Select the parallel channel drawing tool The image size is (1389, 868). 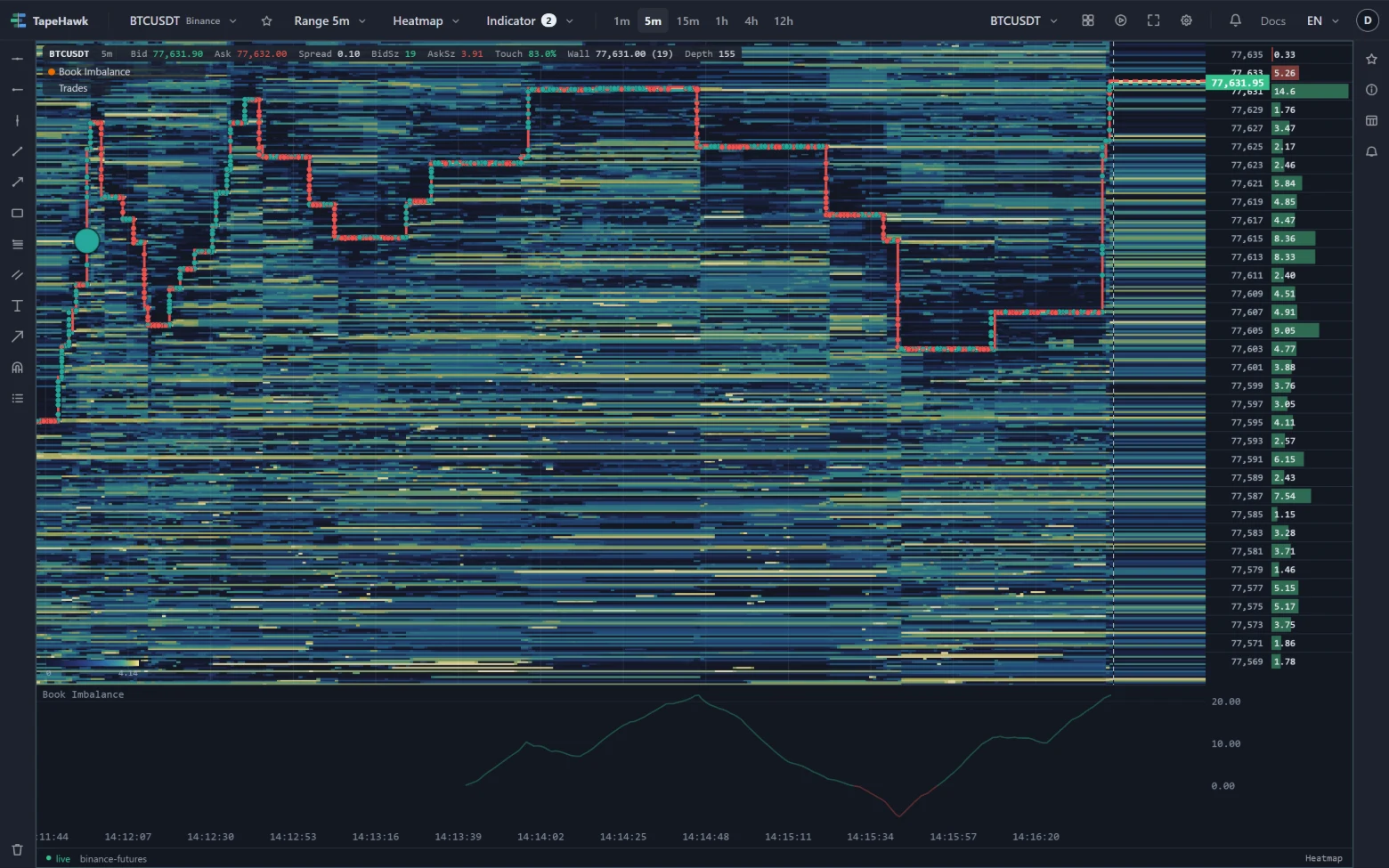pos(17,275)
